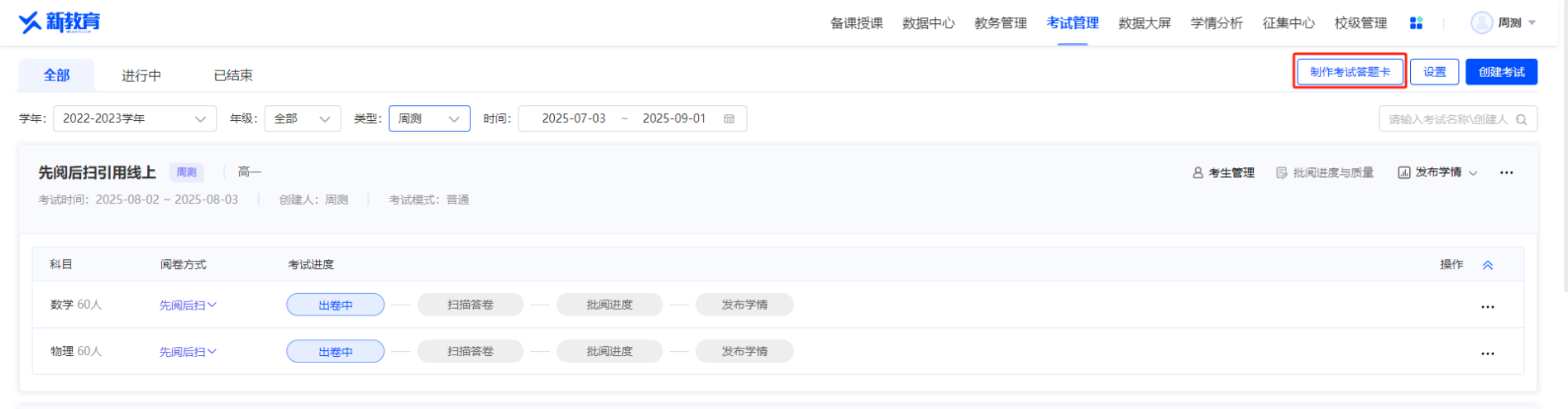The image size is (1568, 409).
Task: Change 物理 marking mode 先阅后扫
Action: [x=188, y=352]
